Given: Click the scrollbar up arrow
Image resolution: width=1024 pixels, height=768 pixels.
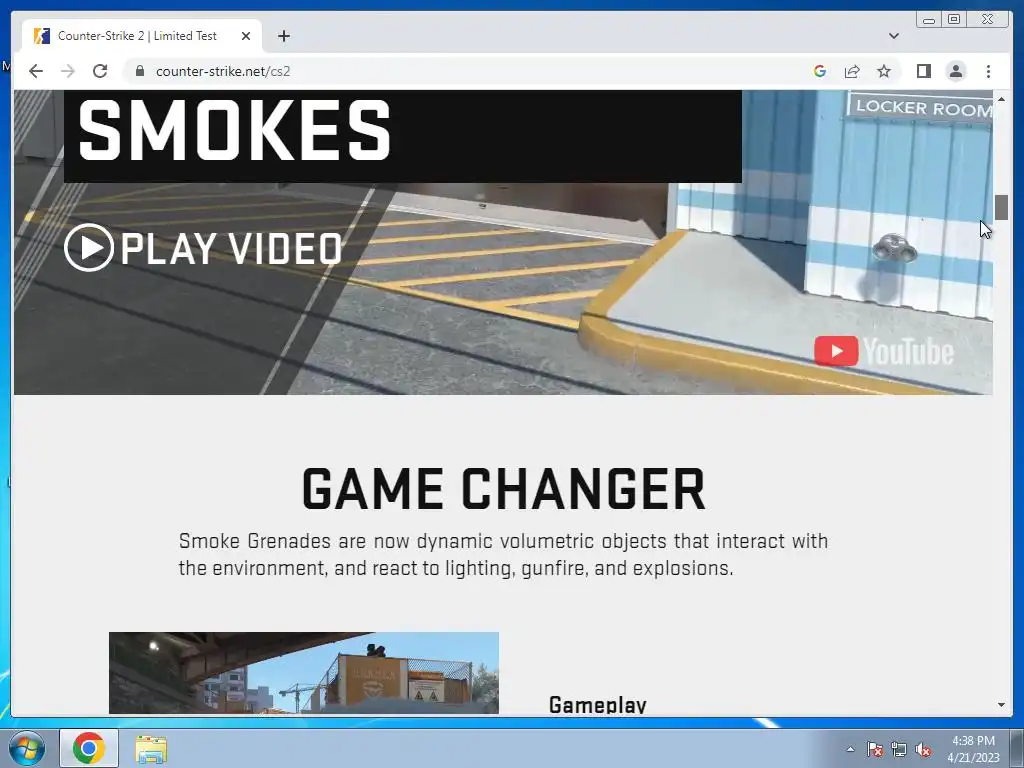Looking at the screenshot, I should 1001,99.
